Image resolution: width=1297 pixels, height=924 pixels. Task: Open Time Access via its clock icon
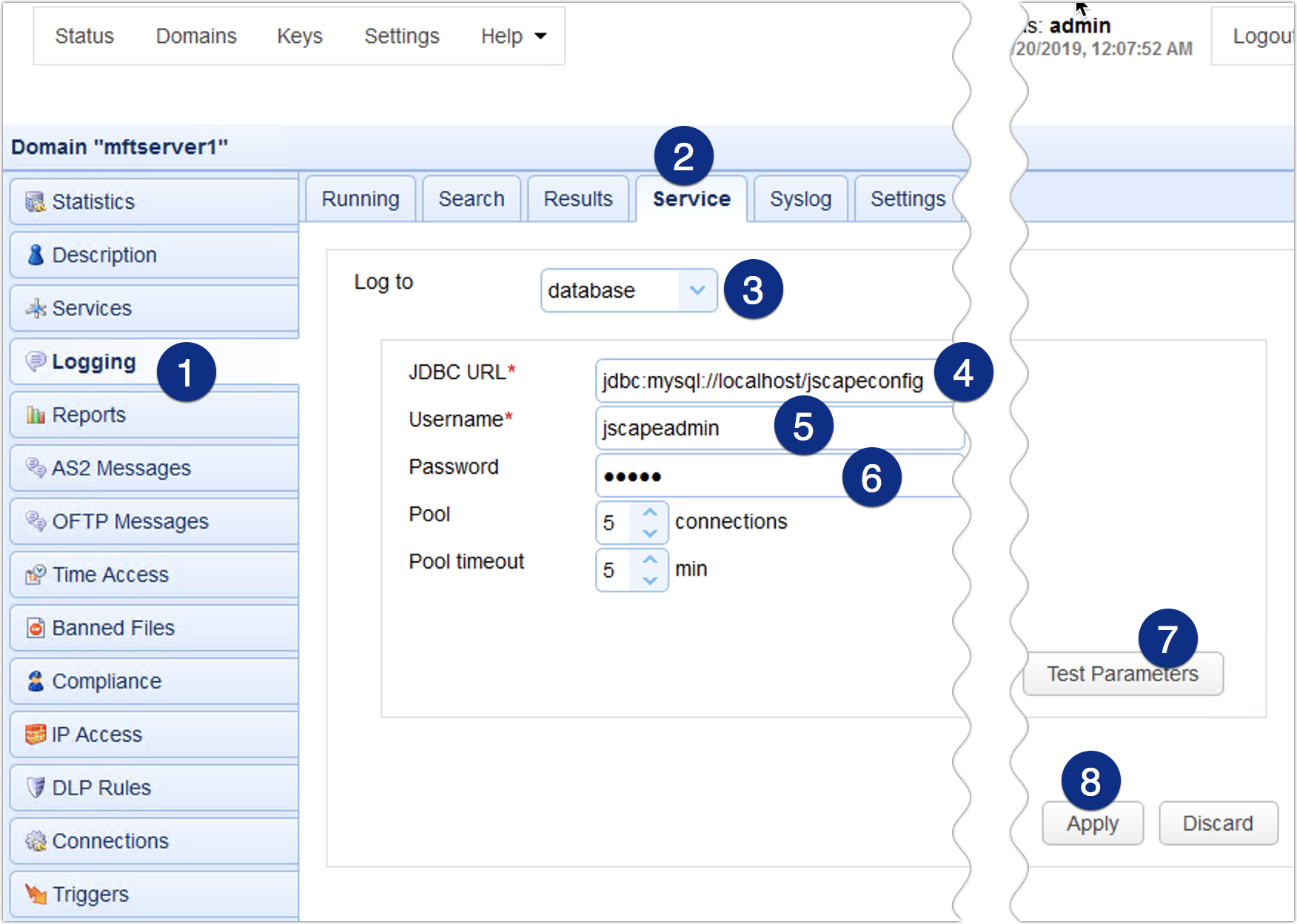35,574
